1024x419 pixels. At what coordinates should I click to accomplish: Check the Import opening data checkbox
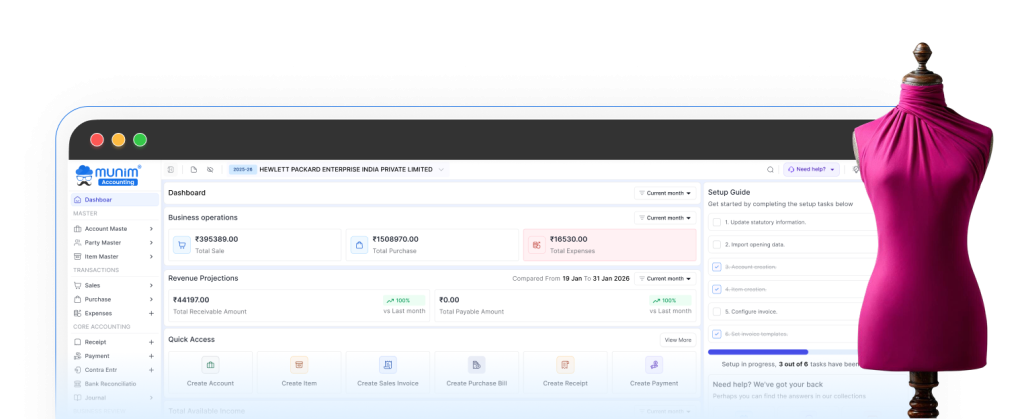(x=716, y=244)
